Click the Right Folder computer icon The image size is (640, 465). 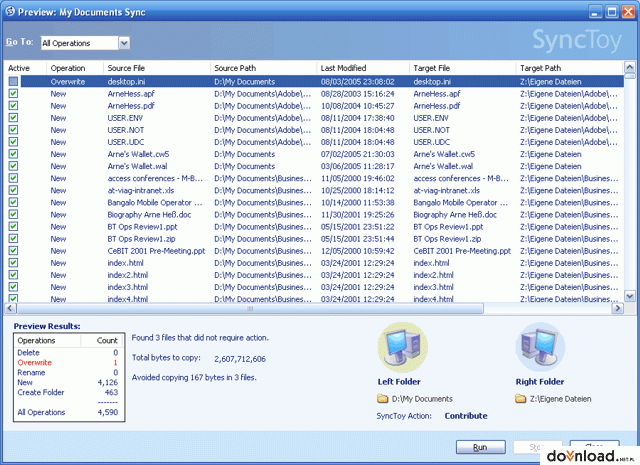coord(540,347)
